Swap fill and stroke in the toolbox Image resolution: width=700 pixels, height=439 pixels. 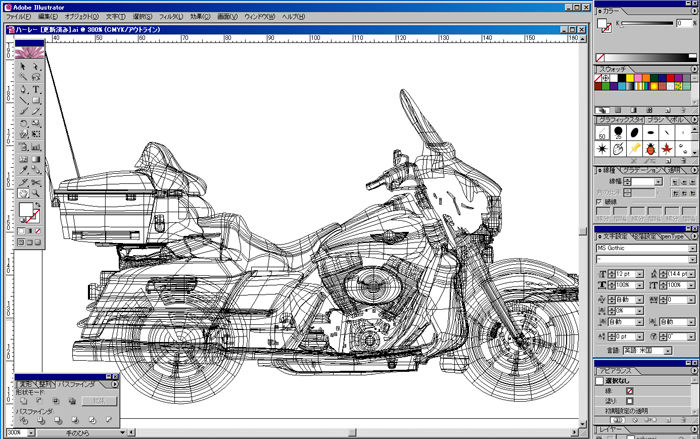click(39, 205)
